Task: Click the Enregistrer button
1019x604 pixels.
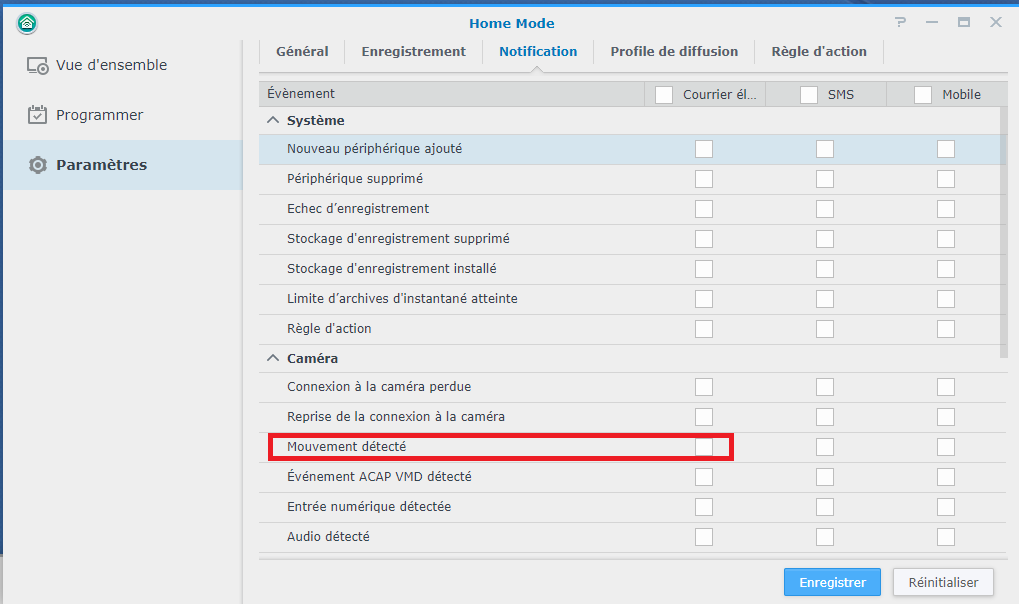Action: (832, 582)
